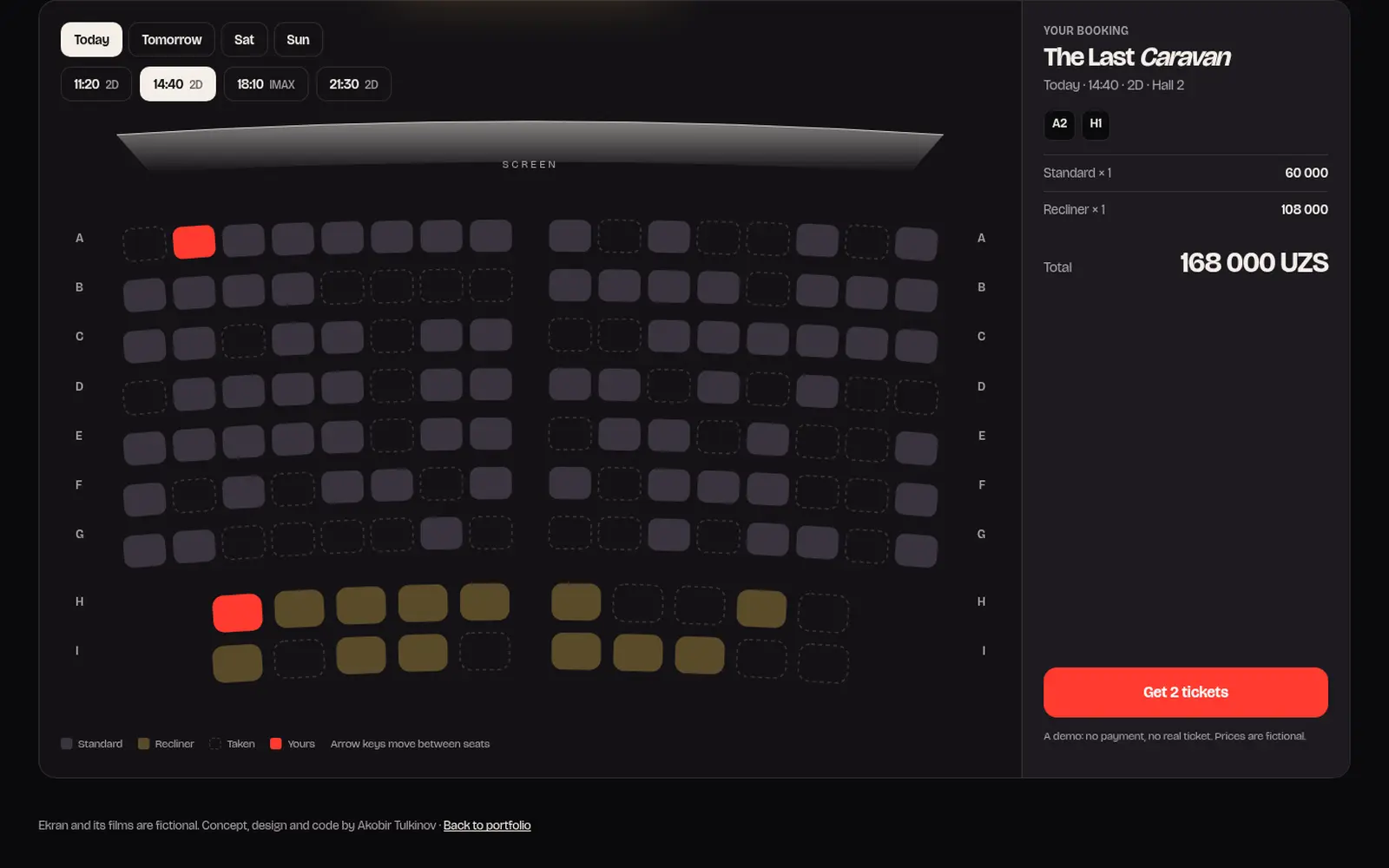
Task: Click the Get 2 tickets button
Action: click(x=1185, y=693)
